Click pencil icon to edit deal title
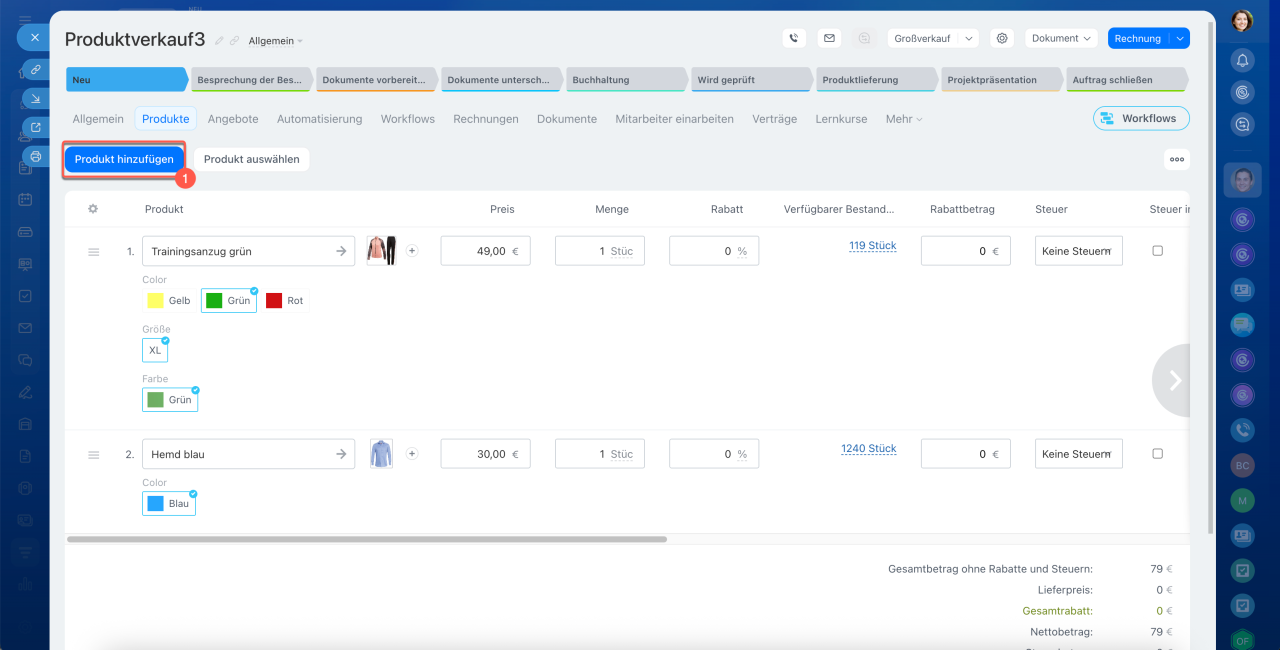This screenshot has height=650, width=1280. click(x=219, y=41)
